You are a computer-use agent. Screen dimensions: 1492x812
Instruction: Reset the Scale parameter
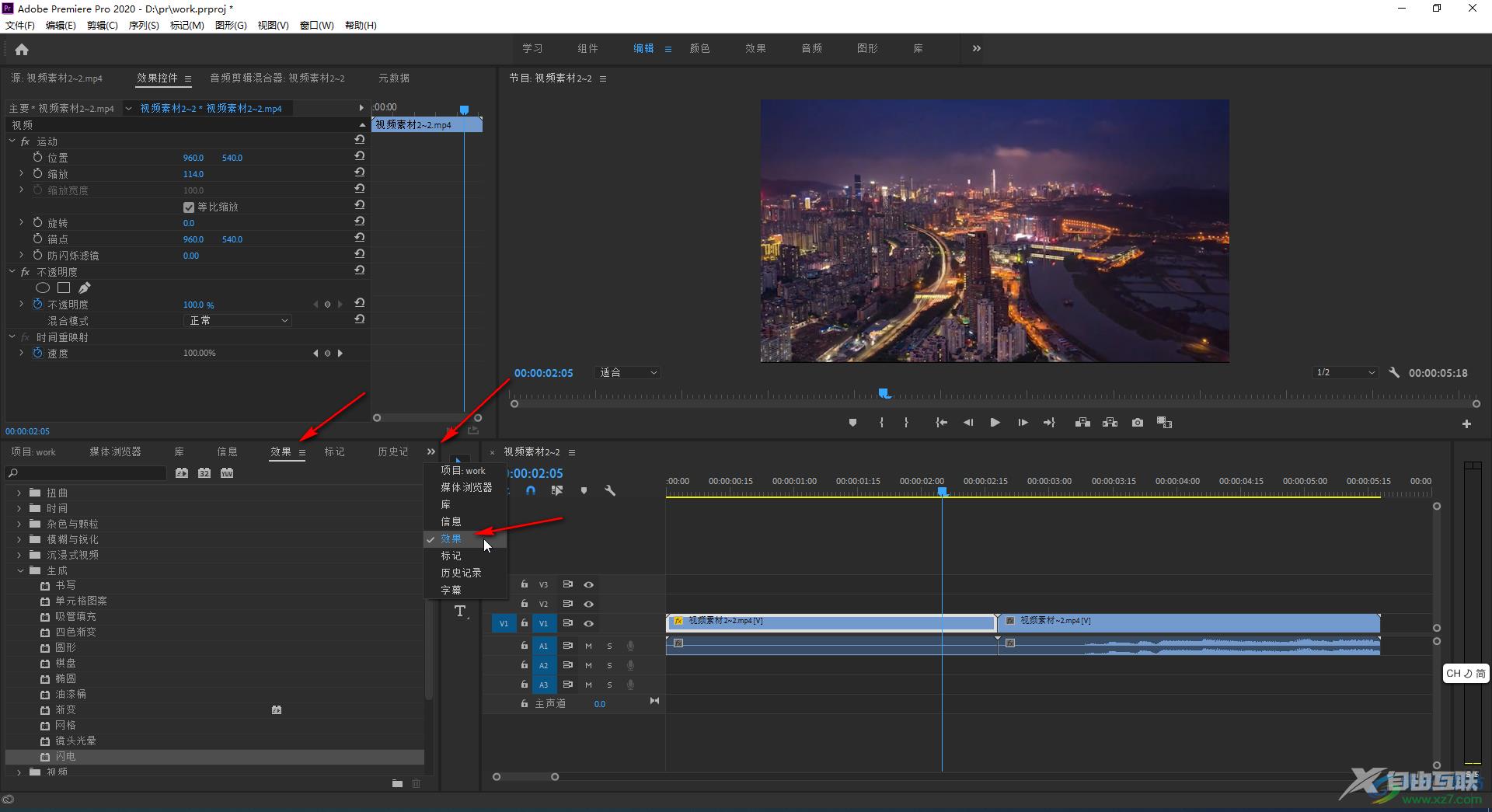[359, 173]
